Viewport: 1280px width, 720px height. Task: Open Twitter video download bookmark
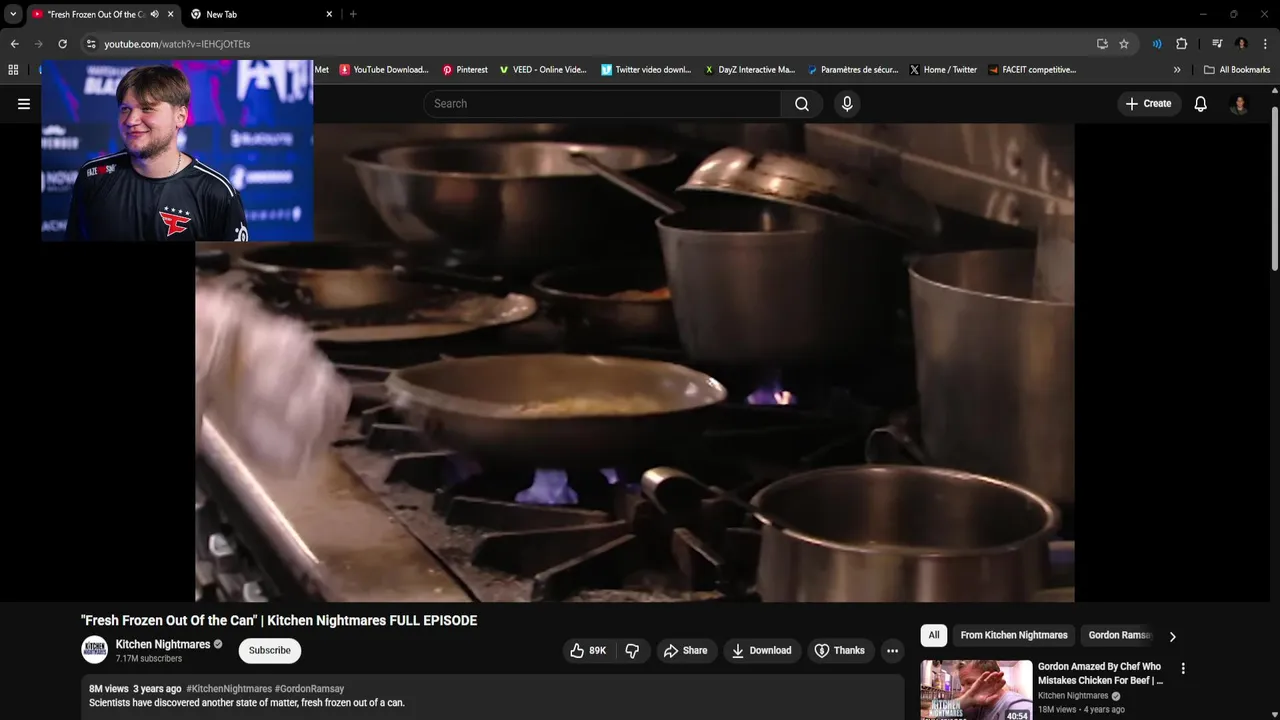(x=646, y=70)
